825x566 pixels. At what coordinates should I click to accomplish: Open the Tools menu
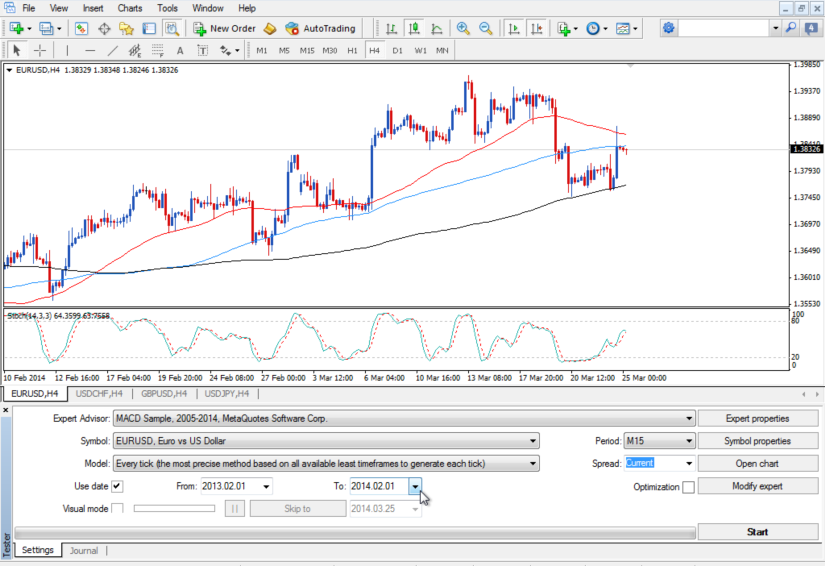167,8
